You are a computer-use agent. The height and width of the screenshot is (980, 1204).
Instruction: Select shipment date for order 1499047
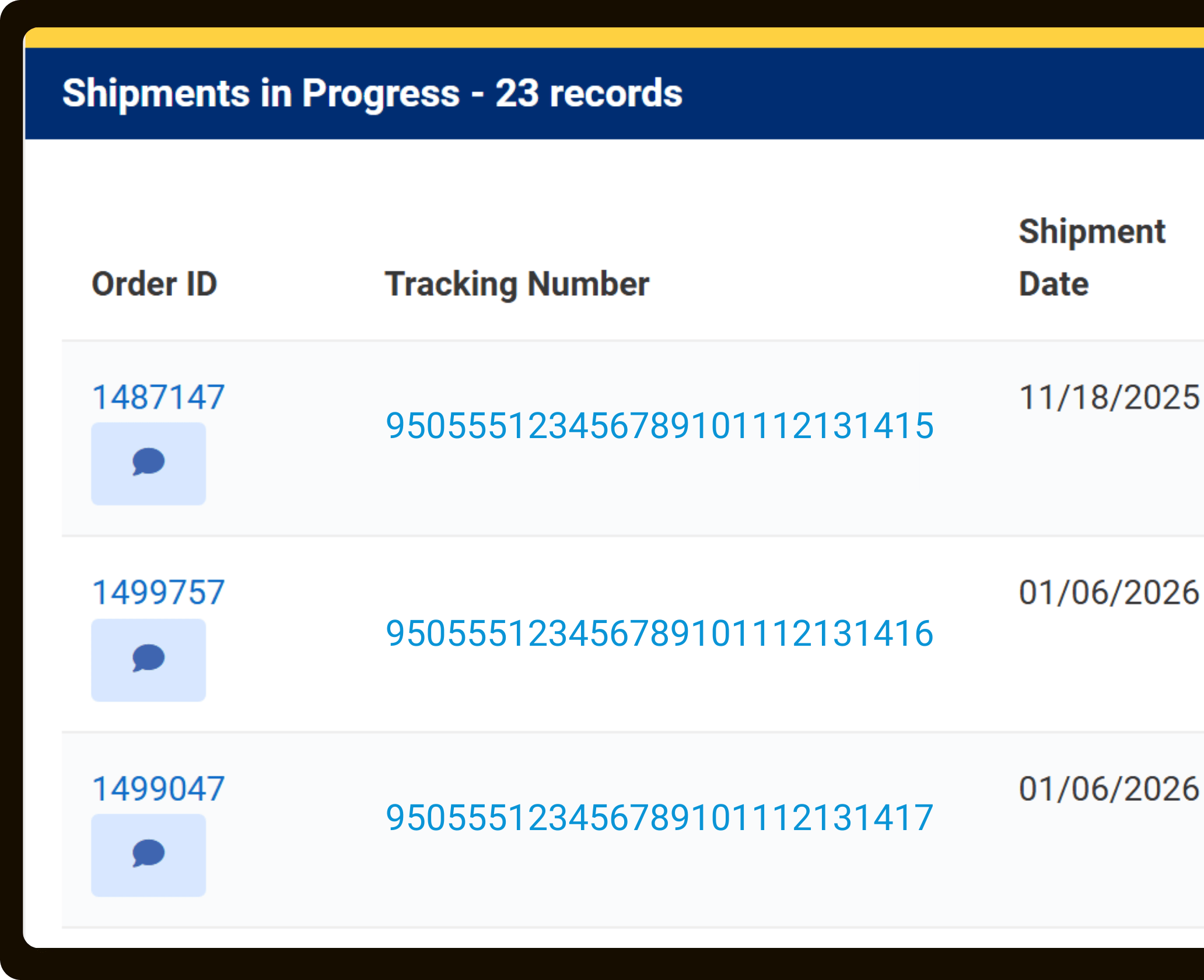(1108, 789)
